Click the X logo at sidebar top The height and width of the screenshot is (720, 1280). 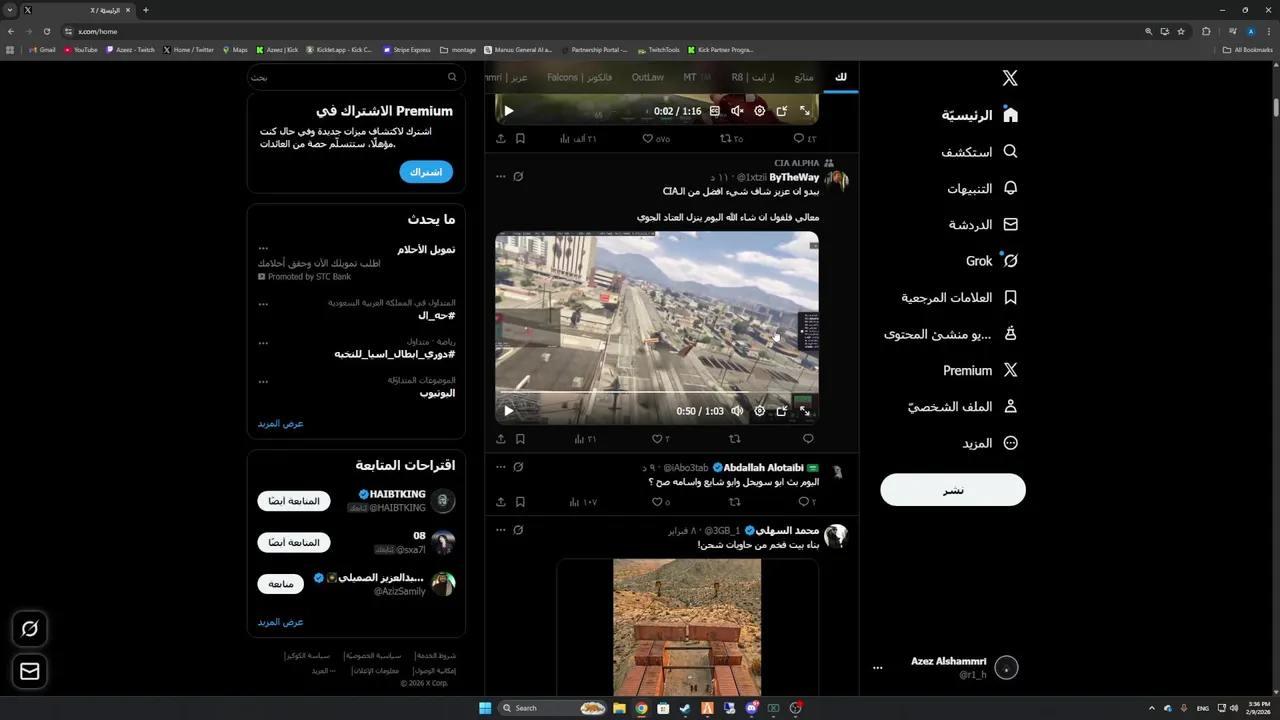pyautogui.click(x=1010, y=78)
